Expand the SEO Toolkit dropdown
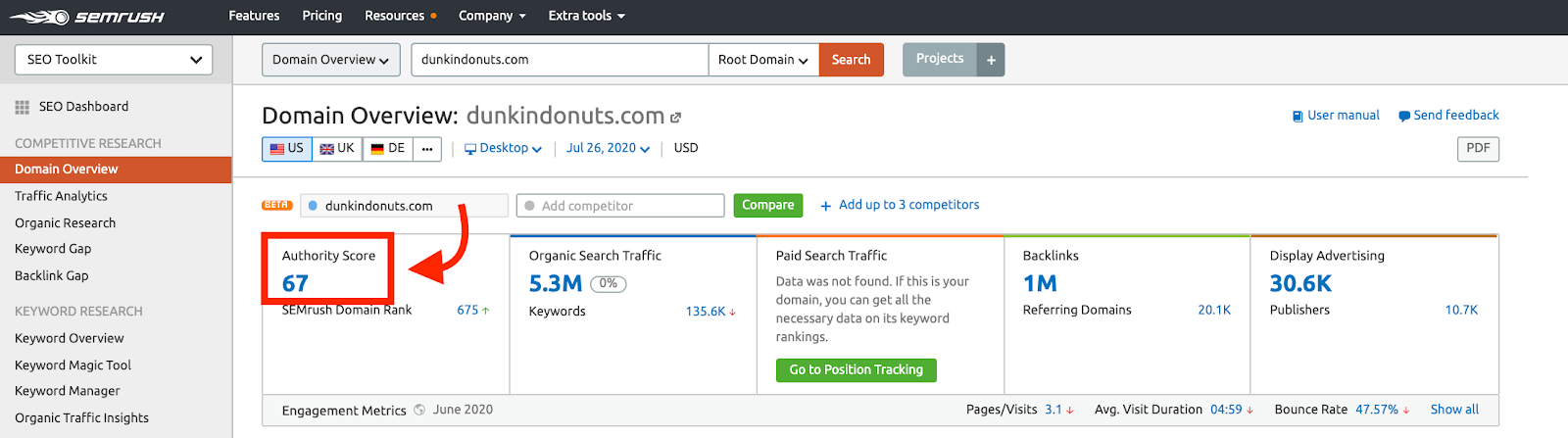1568x438 pixels. [x=114, y=60]
